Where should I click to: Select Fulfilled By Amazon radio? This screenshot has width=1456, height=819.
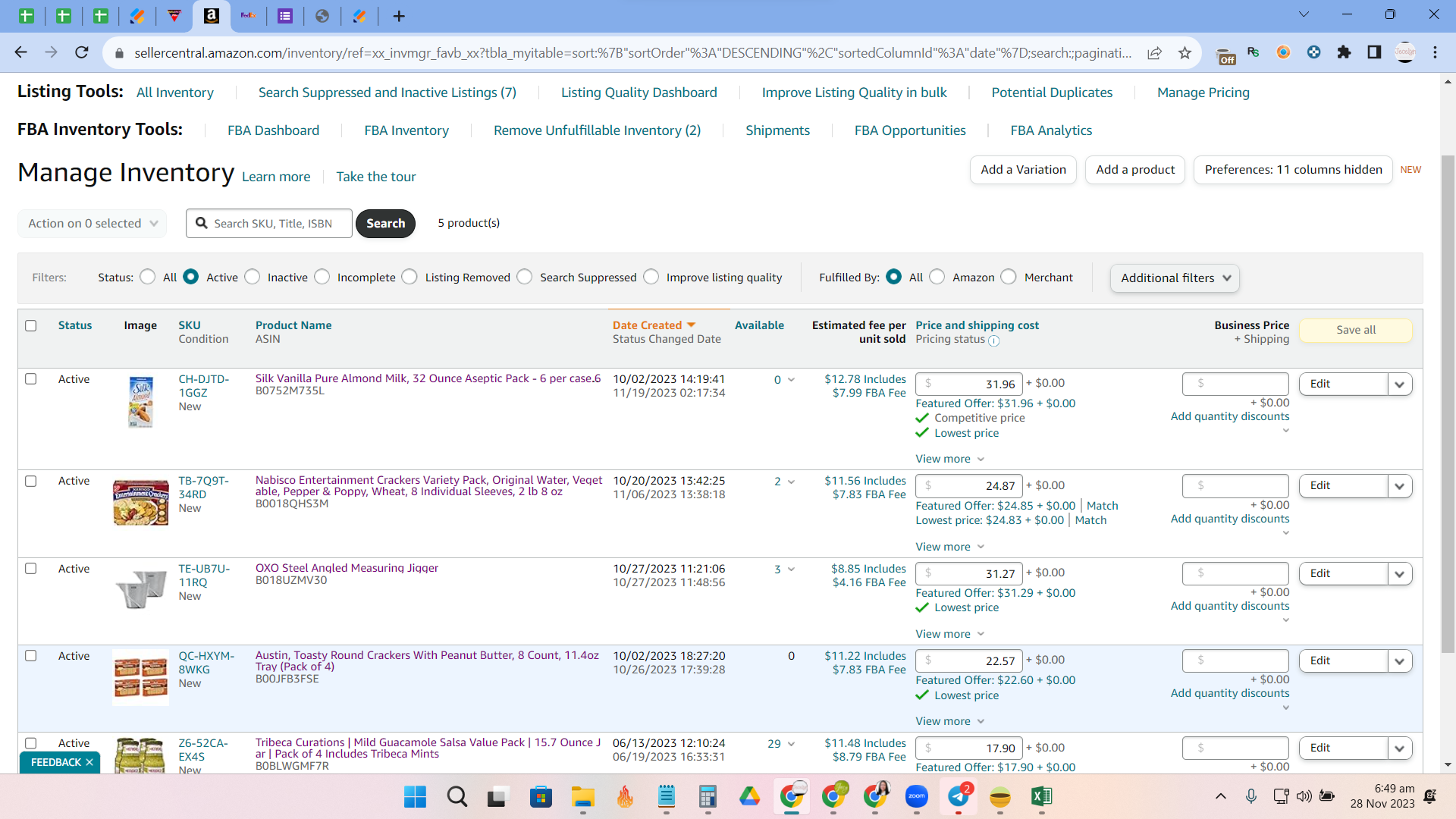click(937, 278)
